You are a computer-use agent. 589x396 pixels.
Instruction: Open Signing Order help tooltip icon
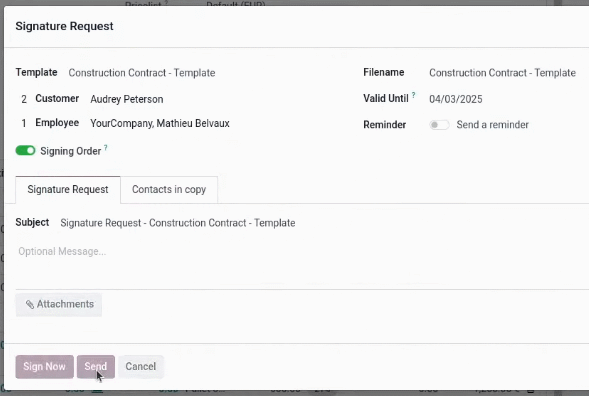(x=106, y=147)
